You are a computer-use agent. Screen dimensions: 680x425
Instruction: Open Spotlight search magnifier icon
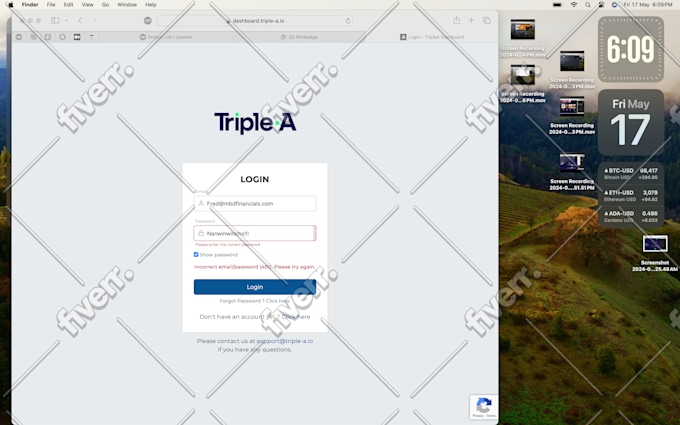[x=588, y=5]
